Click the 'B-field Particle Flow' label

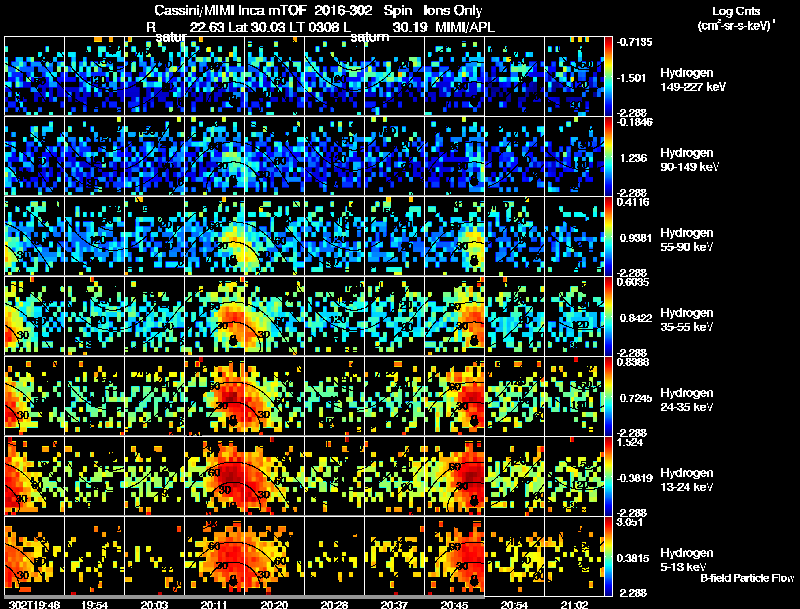coord(747,578)
